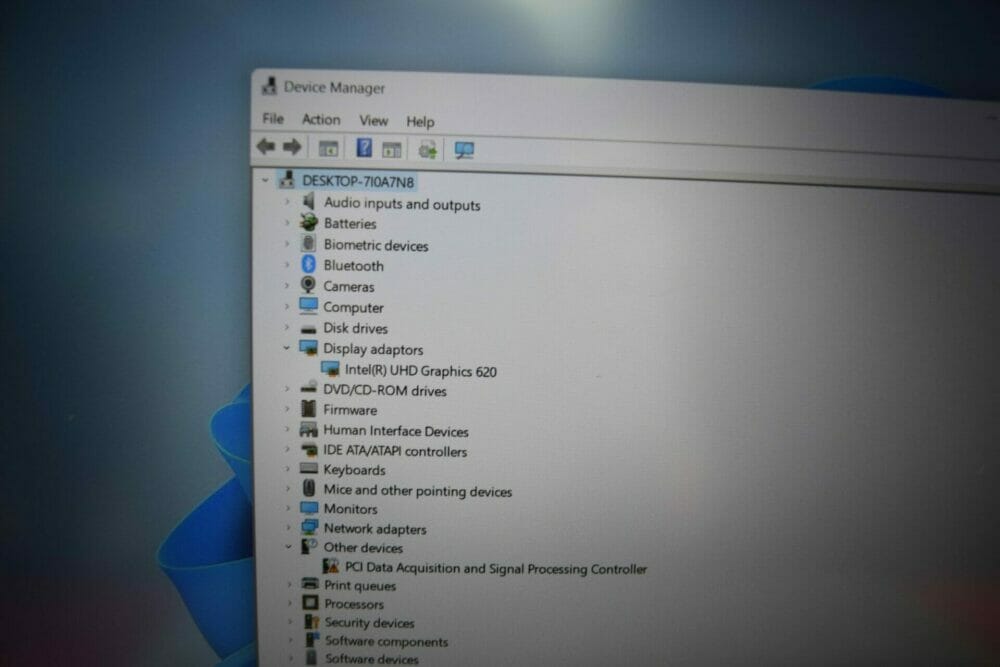The width and height of the screenshot is (1000, 667).
Task: Collapse the Other devices node
Action: [x=288, y=546]
